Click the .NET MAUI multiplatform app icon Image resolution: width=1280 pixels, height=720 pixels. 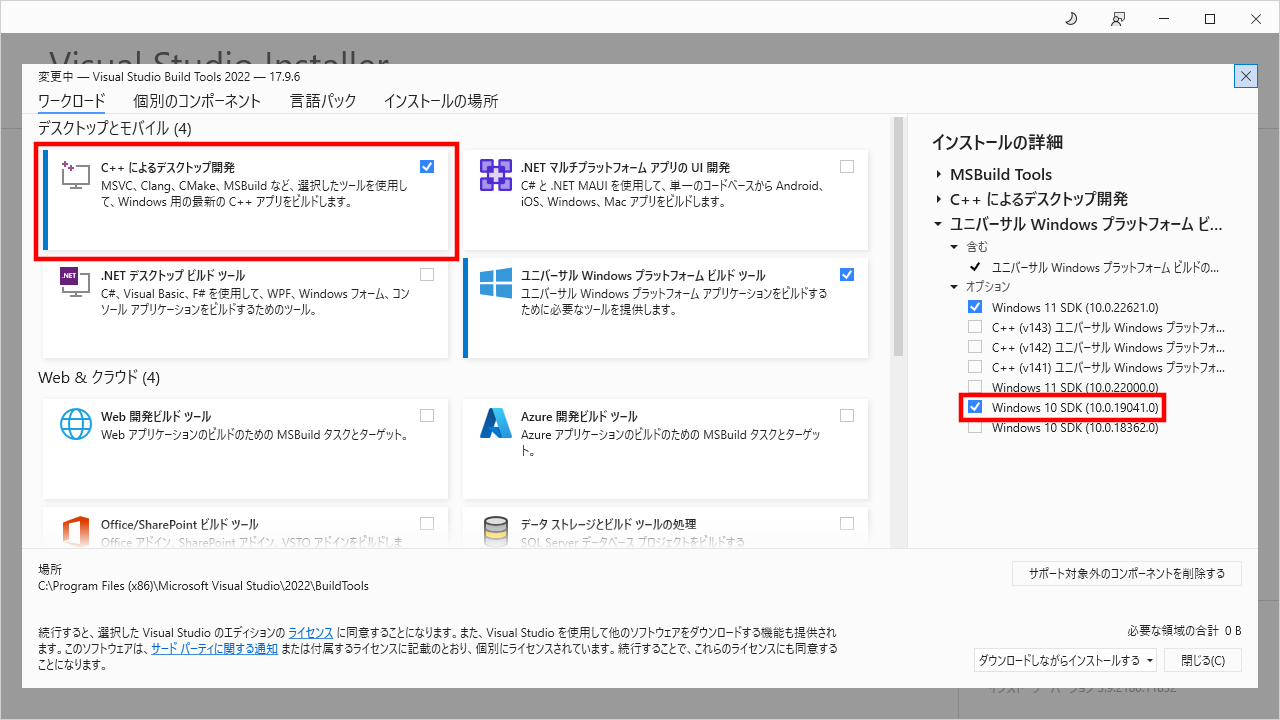tap(495, 175)
